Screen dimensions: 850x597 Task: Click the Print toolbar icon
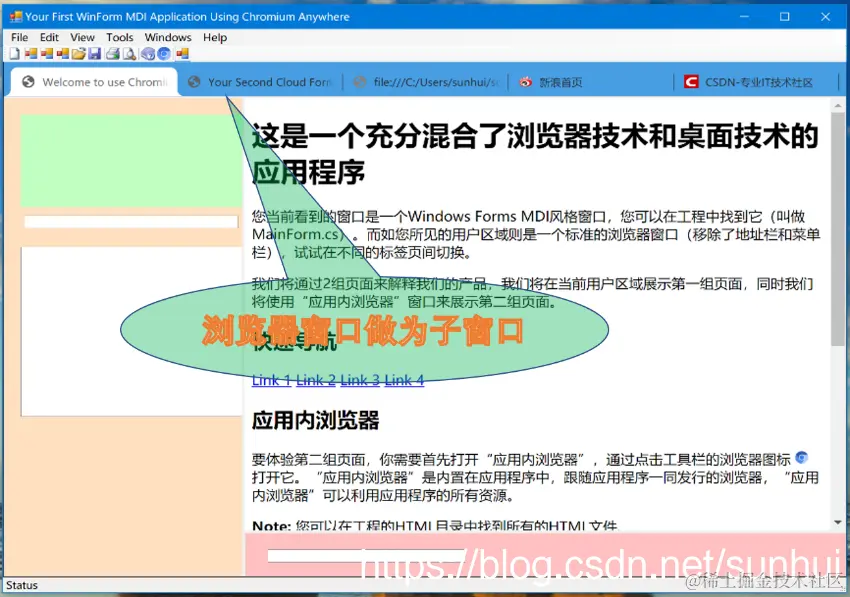tap(113, 54)
